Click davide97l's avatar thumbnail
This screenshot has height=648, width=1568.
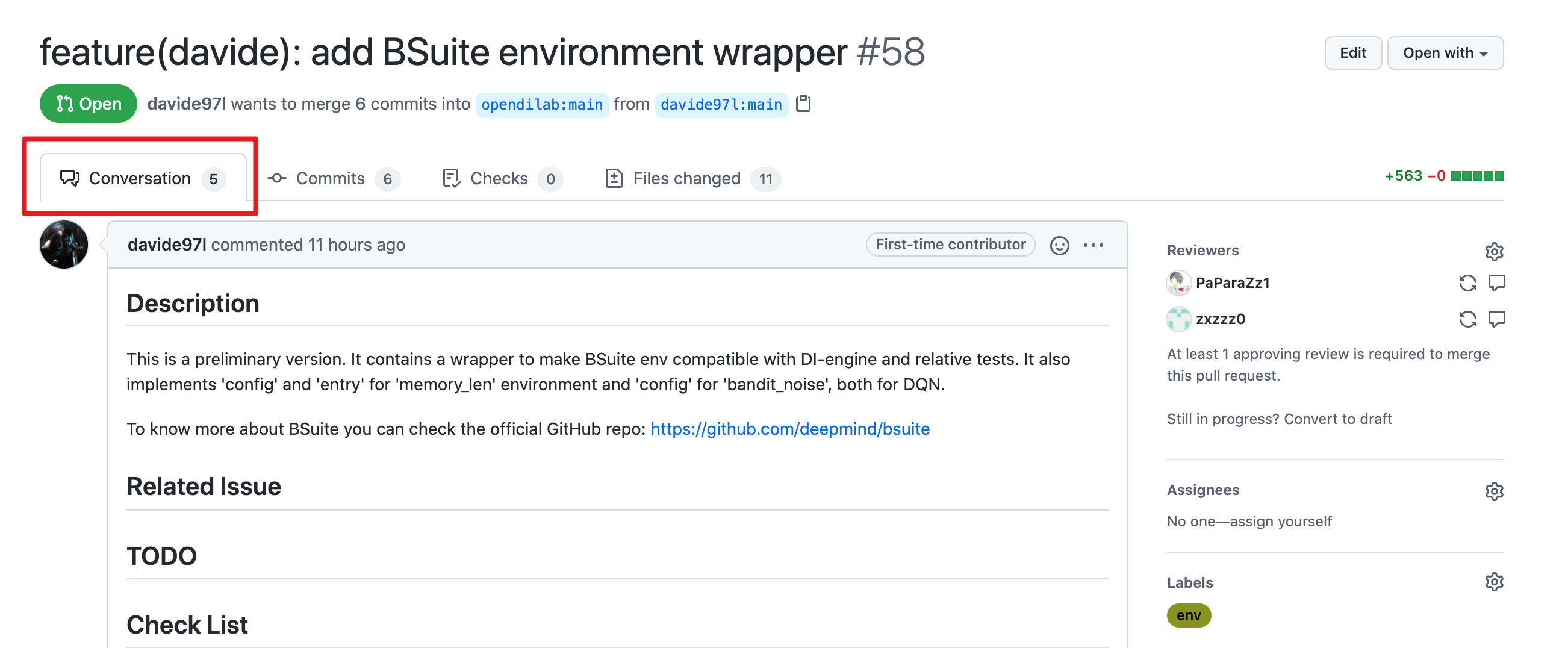63,245
